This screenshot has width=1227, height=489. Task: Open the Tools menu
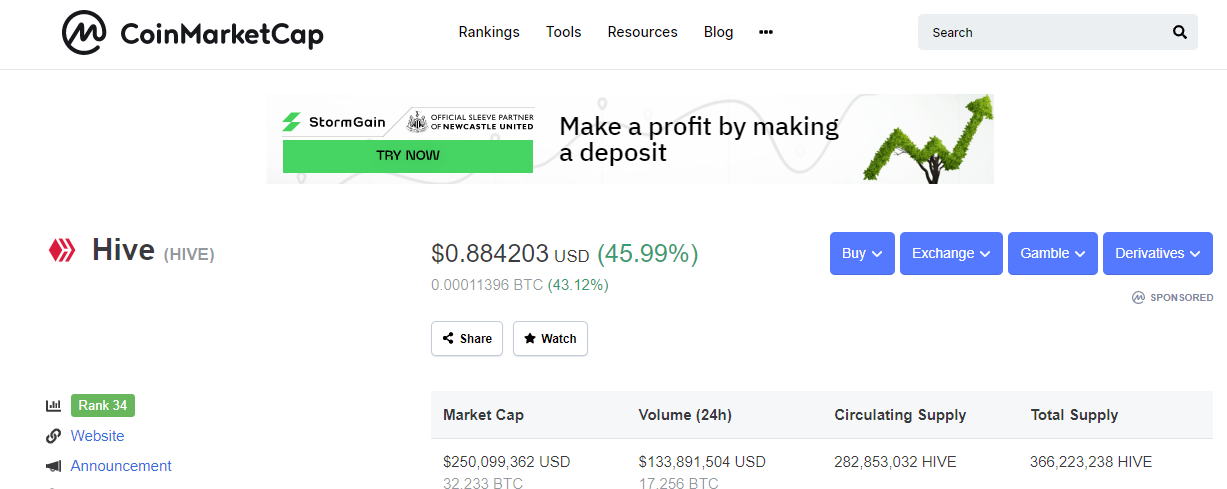tap(563, 32)
